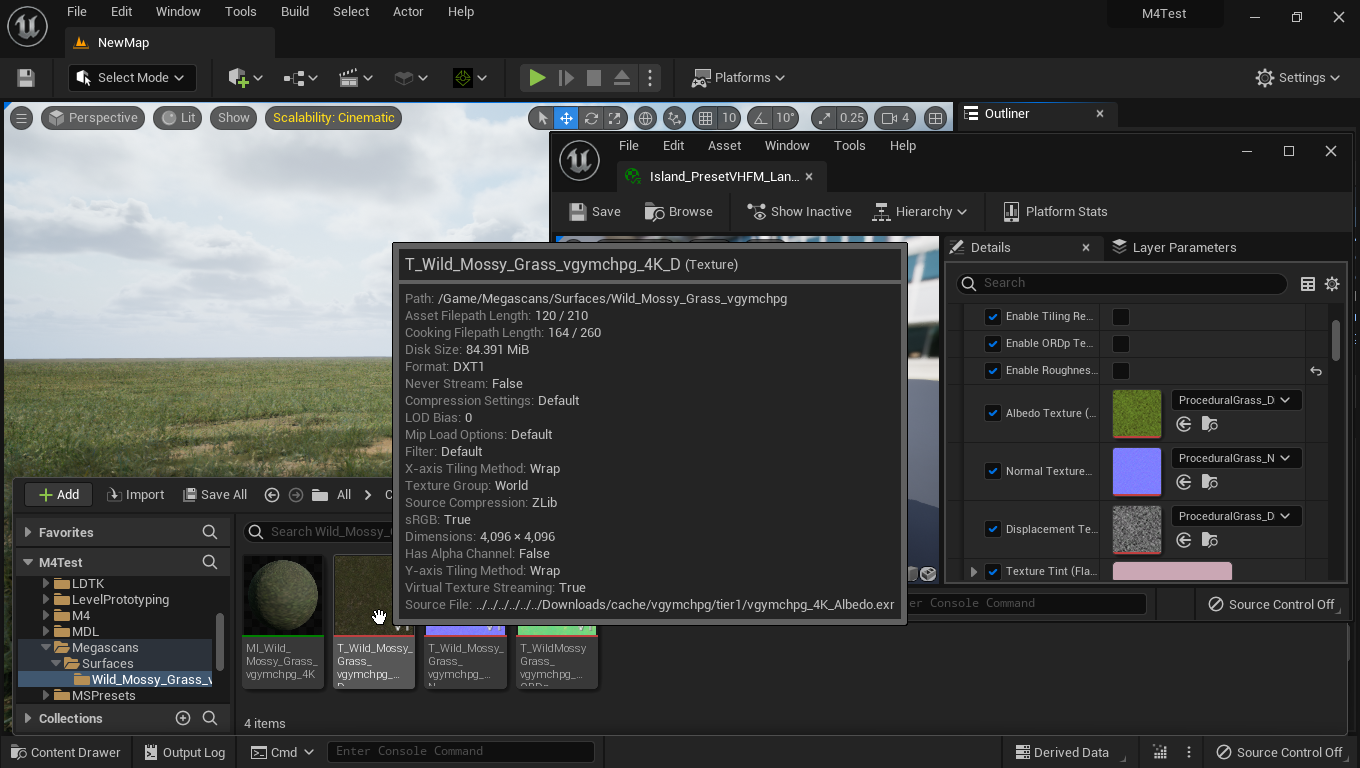1360x768 pixels.
Task: Open Details panel settings gear
Action: [1332, 284]
